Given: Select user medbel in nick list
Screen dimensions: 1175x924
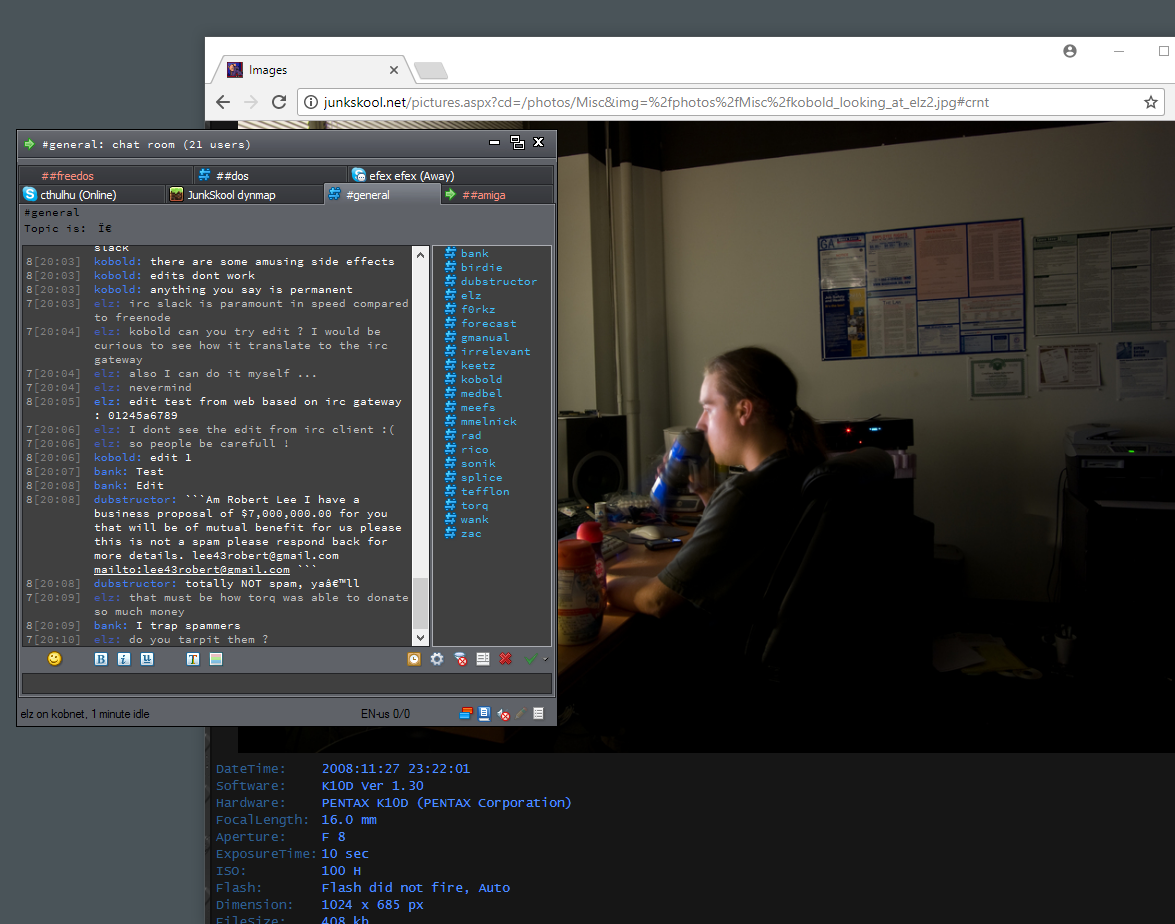Looking at the screenshot, I should [x=482, y=393].
